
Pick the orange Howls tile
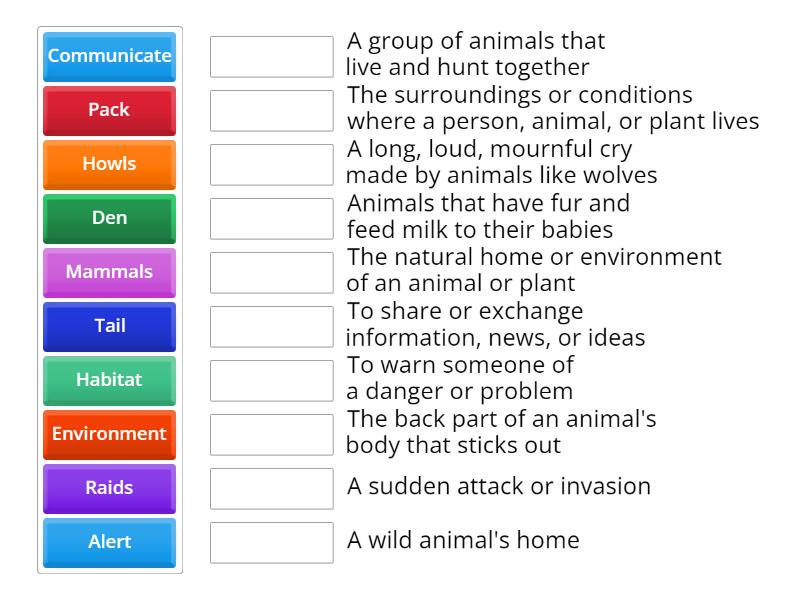[109, 164]
